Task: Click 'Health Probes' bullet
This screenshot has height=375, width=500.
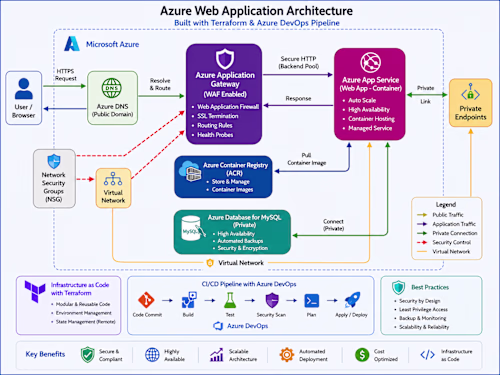Action: tap(215, 135)
